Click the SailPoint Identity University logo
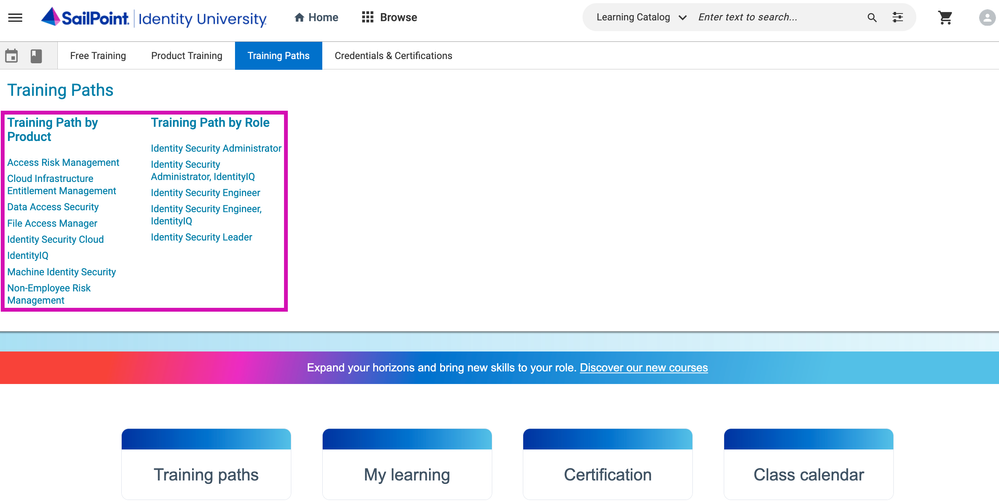This screenshot has width=999, height=502. click(154, 18)
